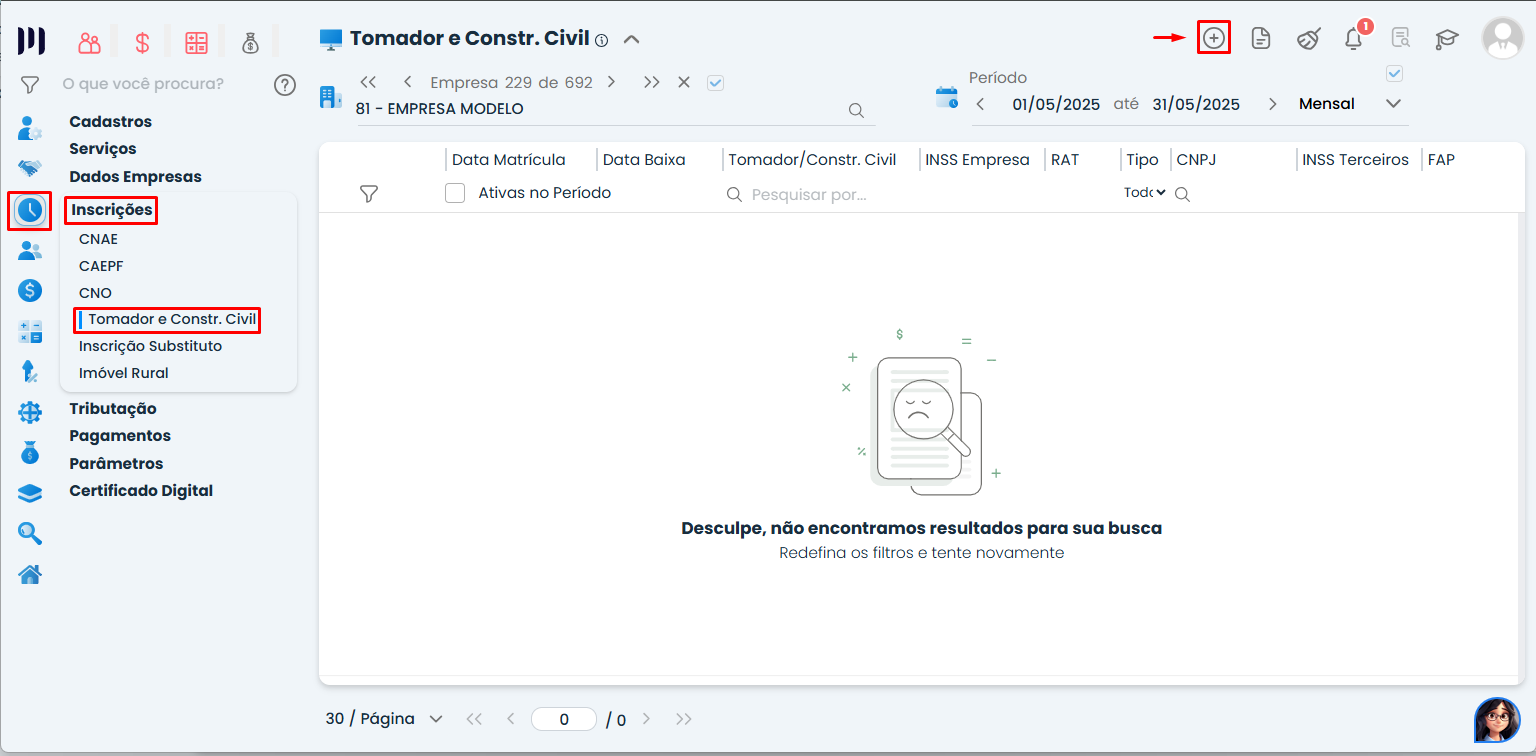Go to previous period arrow
This screenshot has width=1536, height=756.
click(x=981, y=104)
